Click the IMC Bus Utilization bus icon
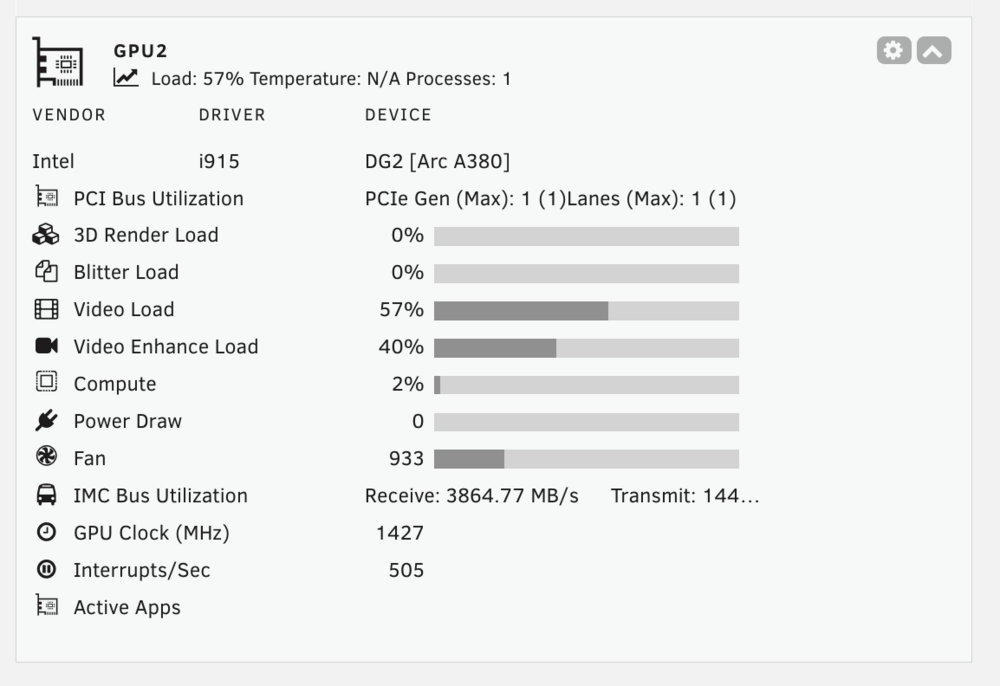This screenshot has width=1000, height=686. 46,494
